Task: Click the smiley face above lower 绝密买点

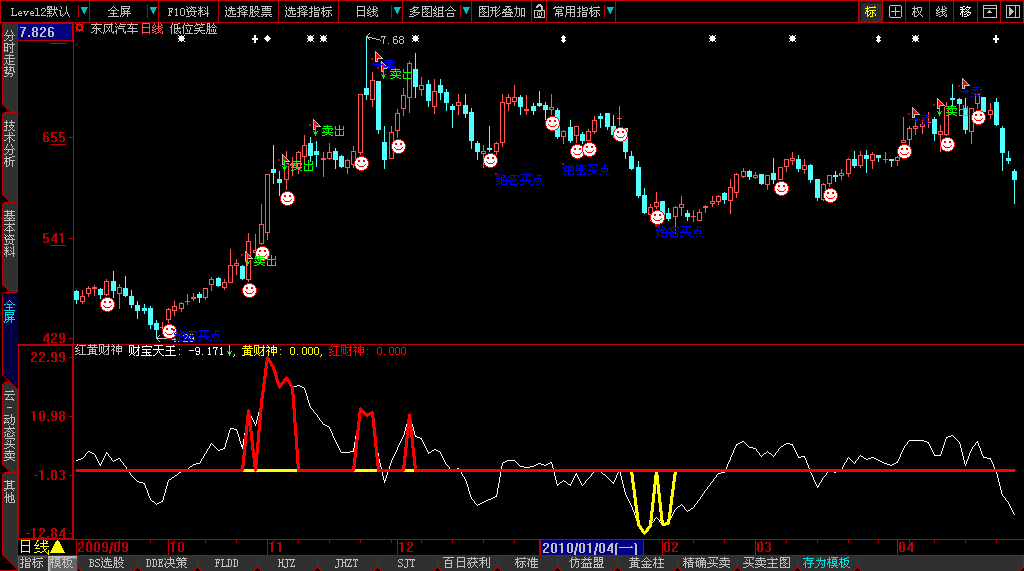Action: [658, 217]
